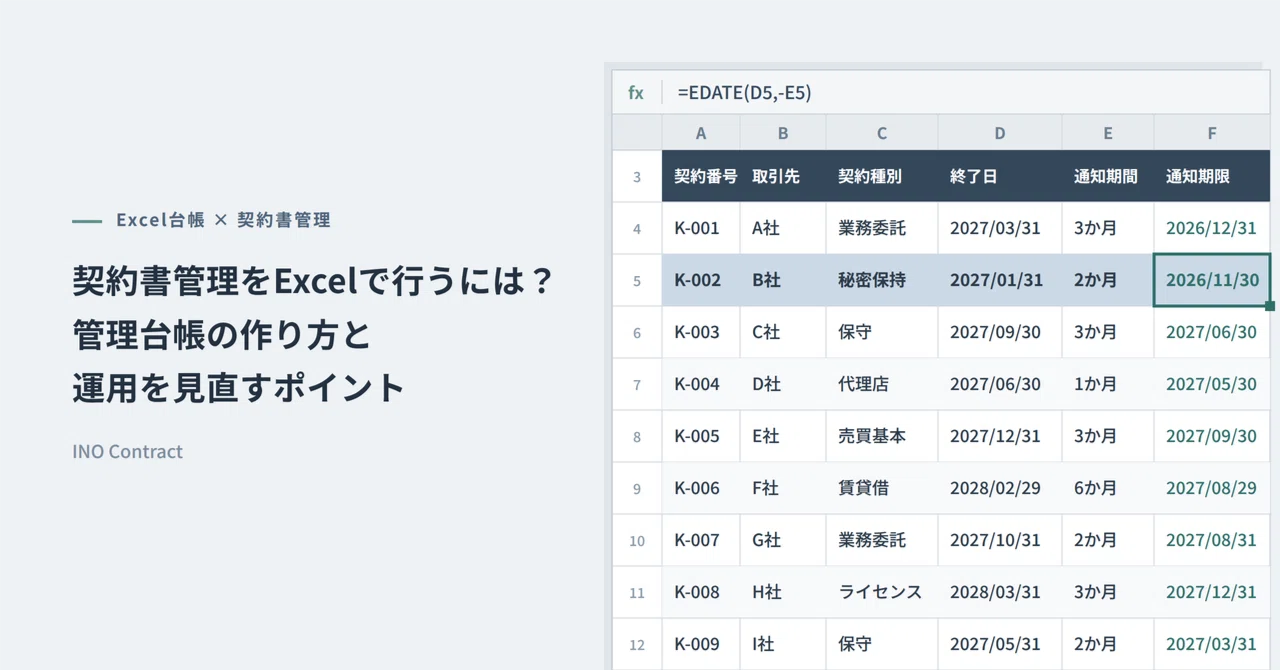The image size is (1280, 670).
Task: Click the fx function icon
Action: pyautogui.click(x=636, y=93)
